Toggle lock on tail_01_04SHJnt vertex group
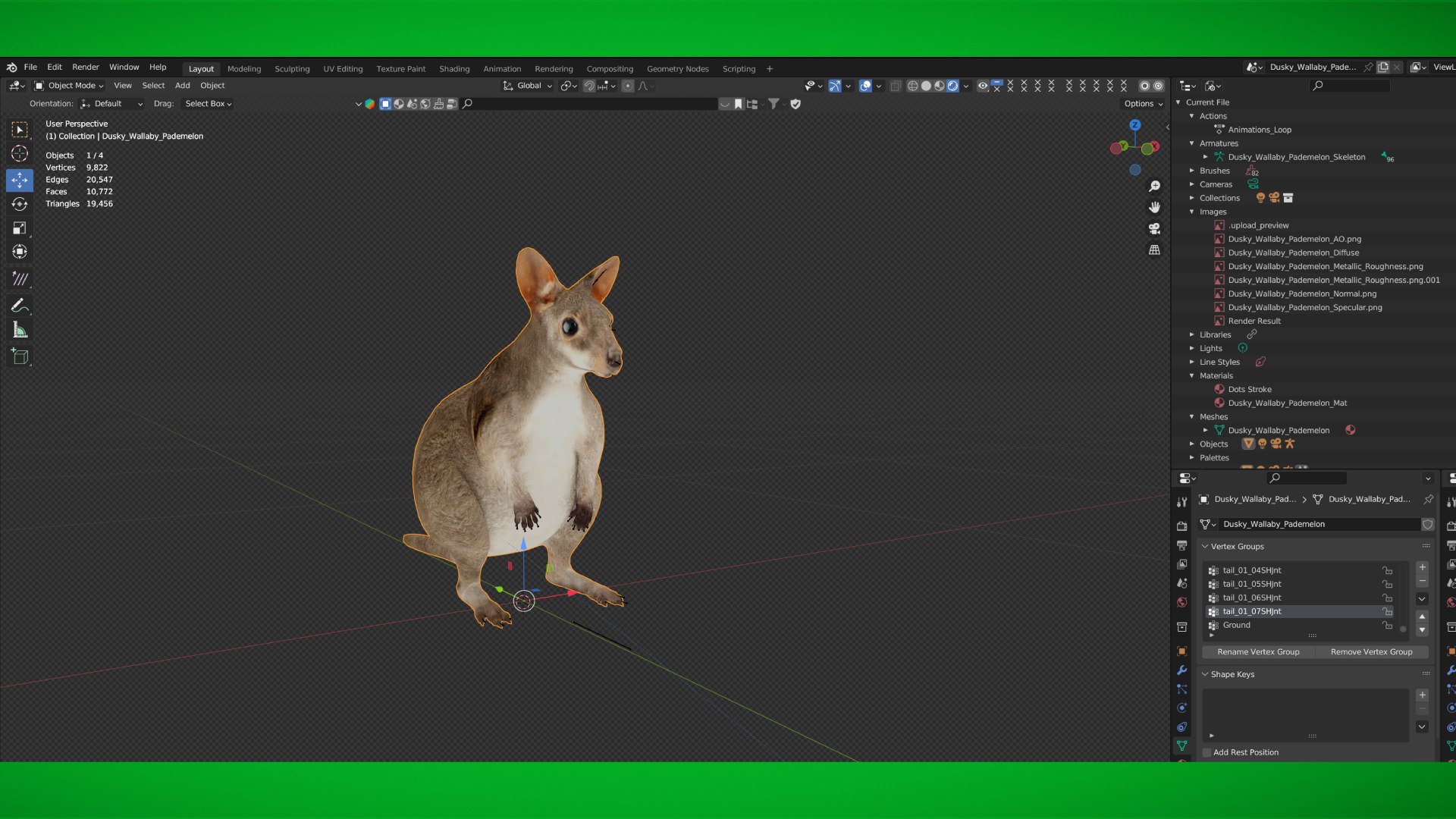 [x=1387, y=570]
